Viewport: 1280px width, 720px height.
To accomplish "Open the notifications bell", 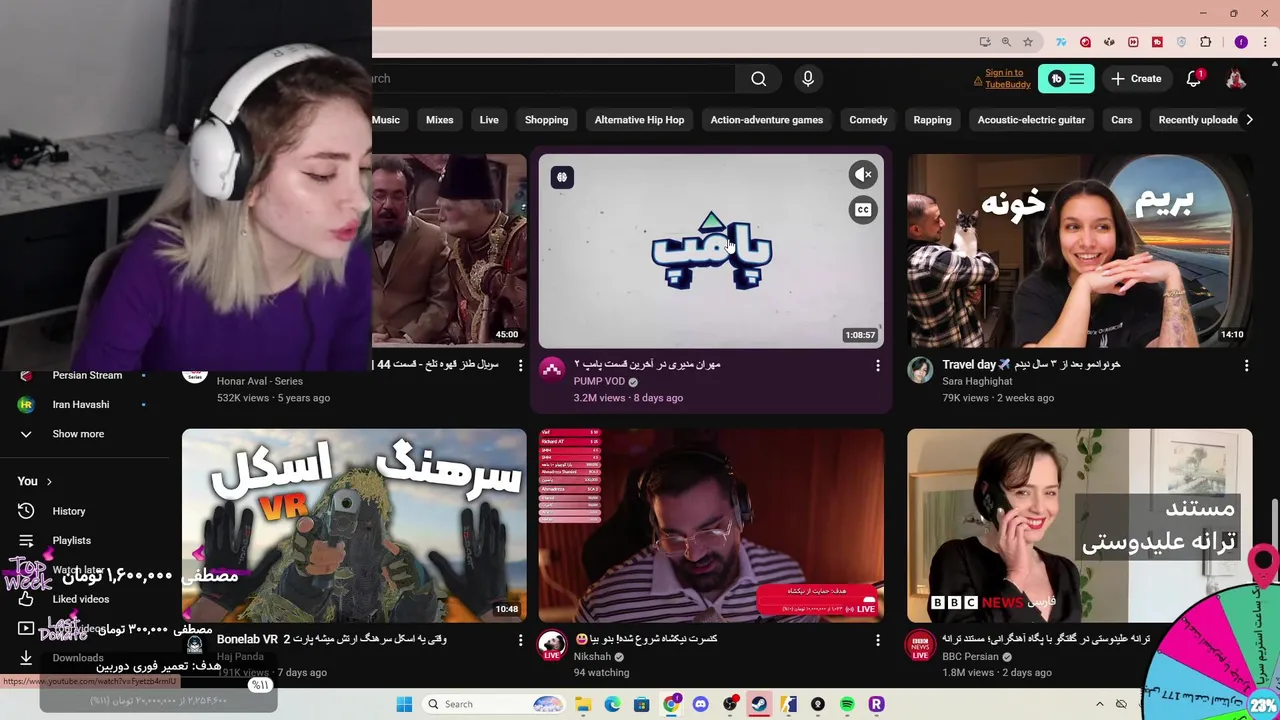I will tap(1194, 79).
